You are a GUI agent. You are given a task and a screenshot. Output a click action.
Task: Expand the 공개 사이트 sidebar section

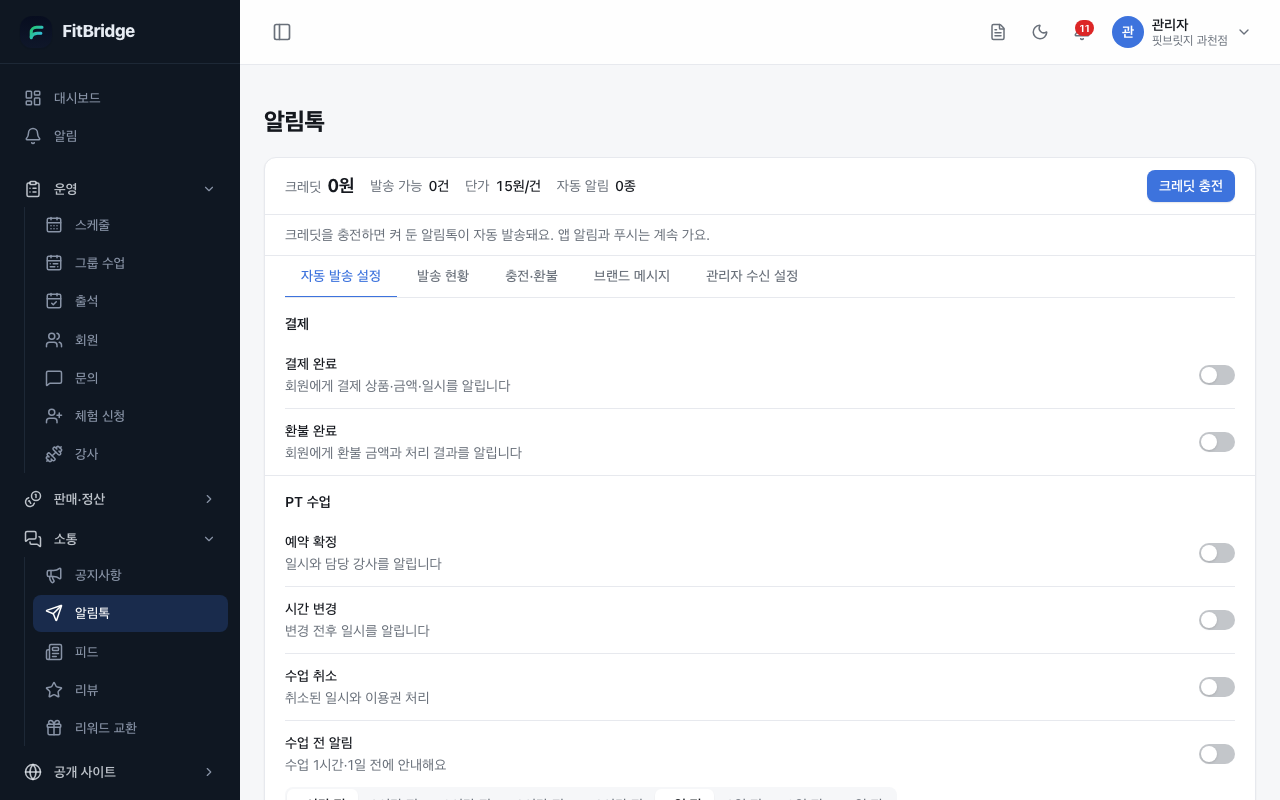(120, 772)
